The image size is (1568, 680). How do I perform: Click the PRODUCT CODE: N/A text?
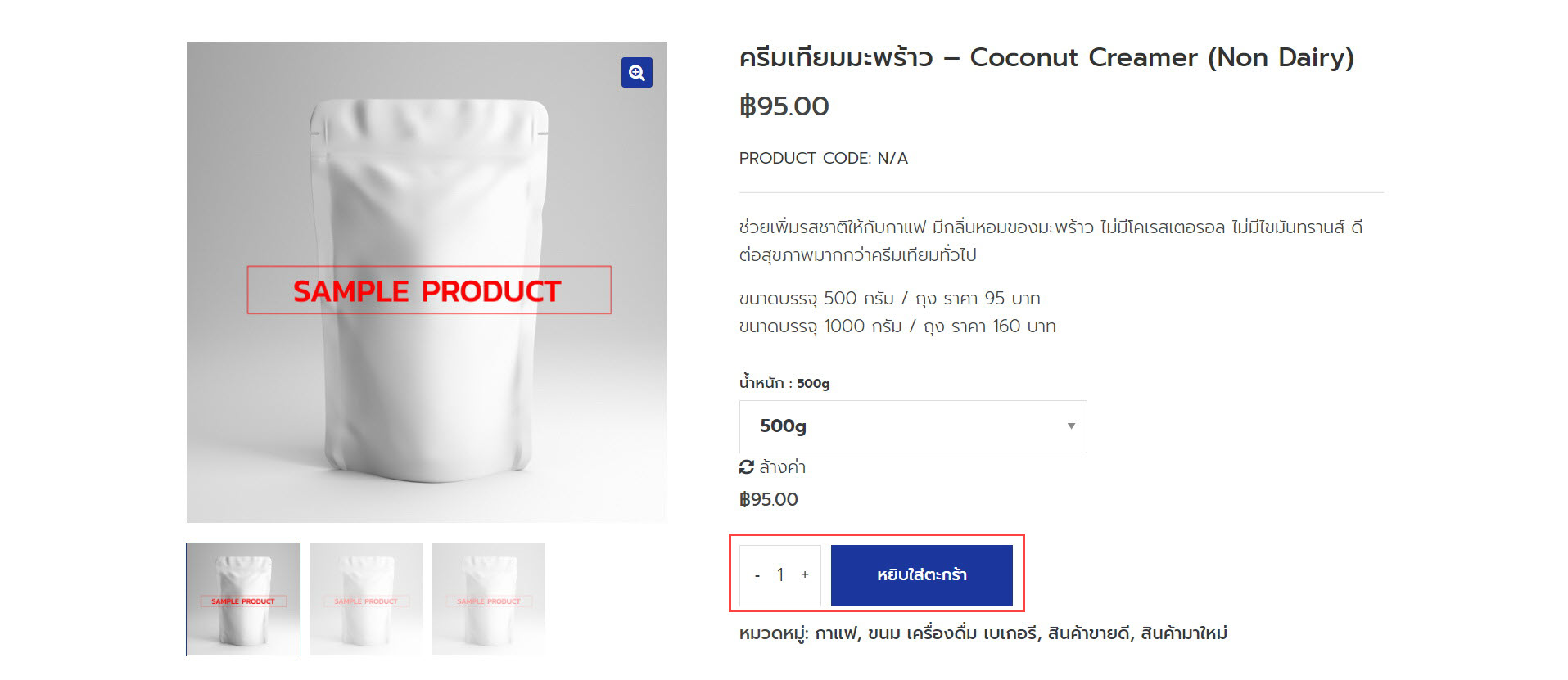823,159
